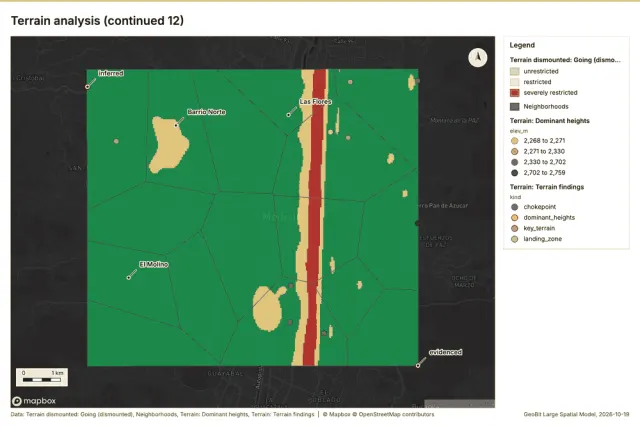Click the 2,702 to 2,759 elevation marker
Image resolution: width=640 pixels, height=427 pixels.
[x=515, y=173]
